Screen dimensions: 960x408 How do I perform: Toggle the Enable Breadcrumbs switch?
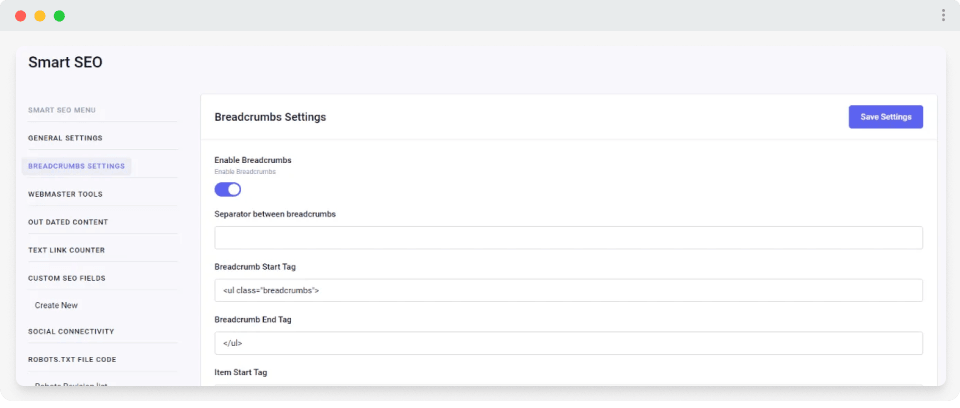(x=228, y=189)
